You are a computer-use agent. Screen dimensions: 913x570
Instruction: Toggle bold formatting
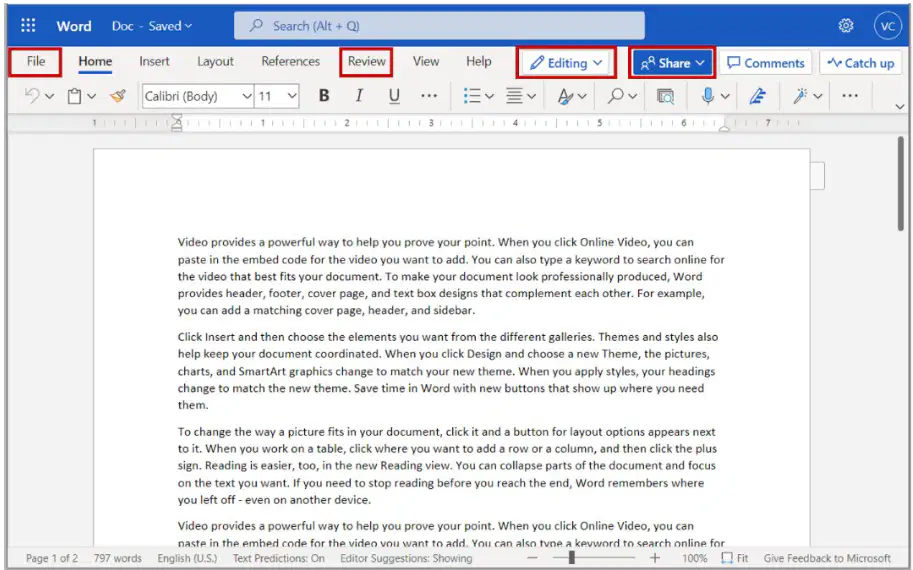pos(324,95)
